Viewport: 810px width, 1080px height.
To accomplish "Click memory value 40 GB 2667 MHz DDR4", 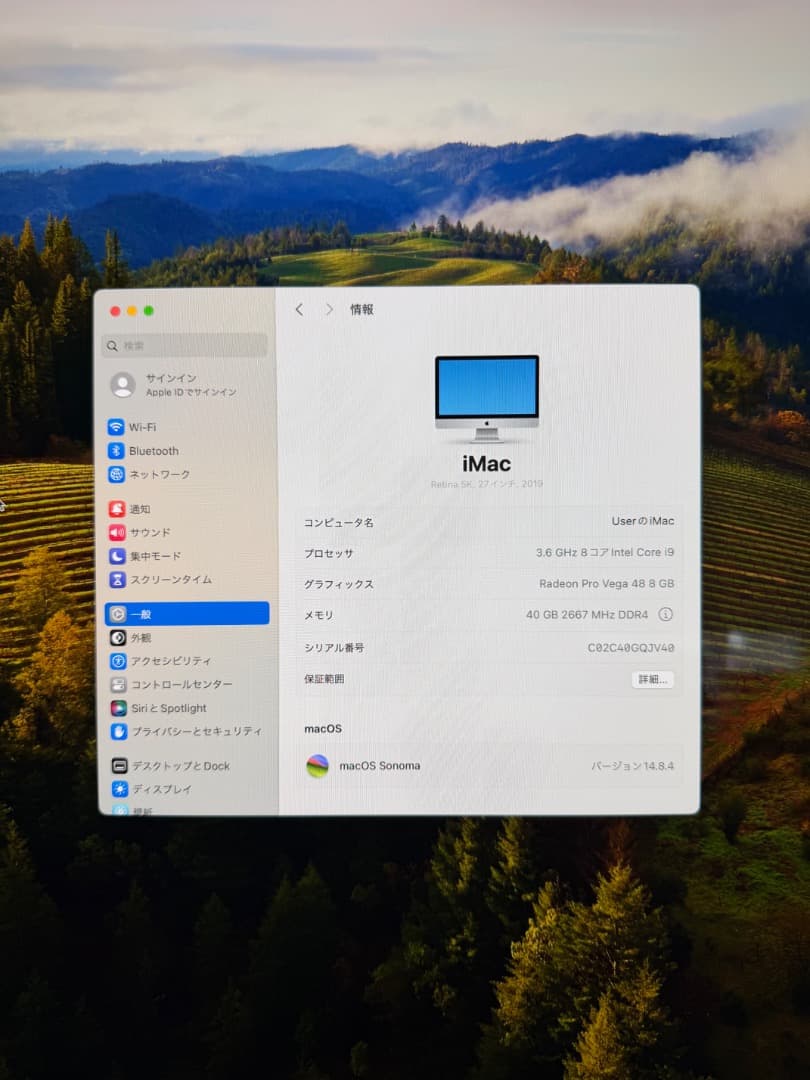I will point(587,614).
